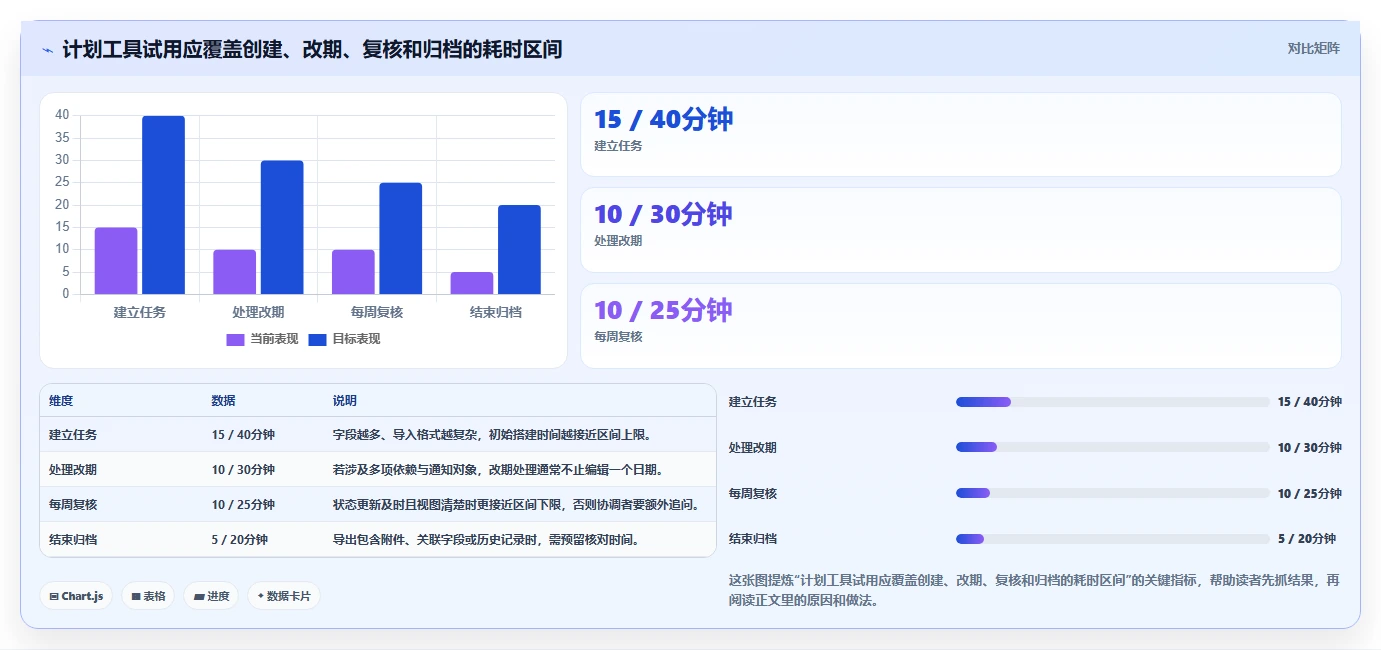Click the purple 结束归档 bar at 5

(x=472, y=283)
